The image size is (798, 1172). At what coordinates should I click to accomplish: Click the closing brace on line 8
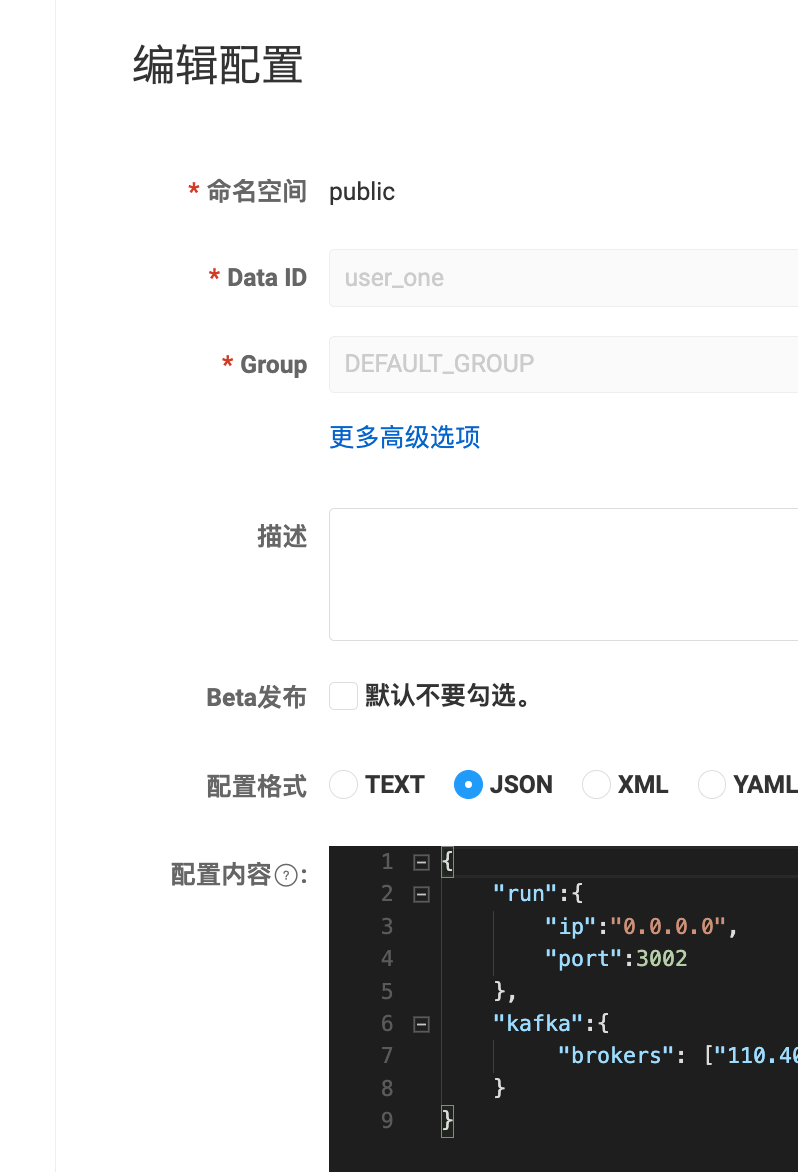pyautogui.click(x=499, y=1088)
